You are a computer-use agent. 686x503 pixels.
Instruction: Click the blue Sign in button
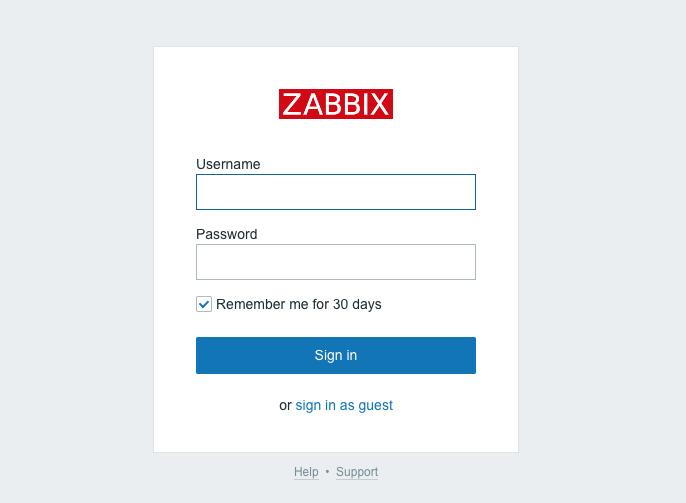[336, 355]
